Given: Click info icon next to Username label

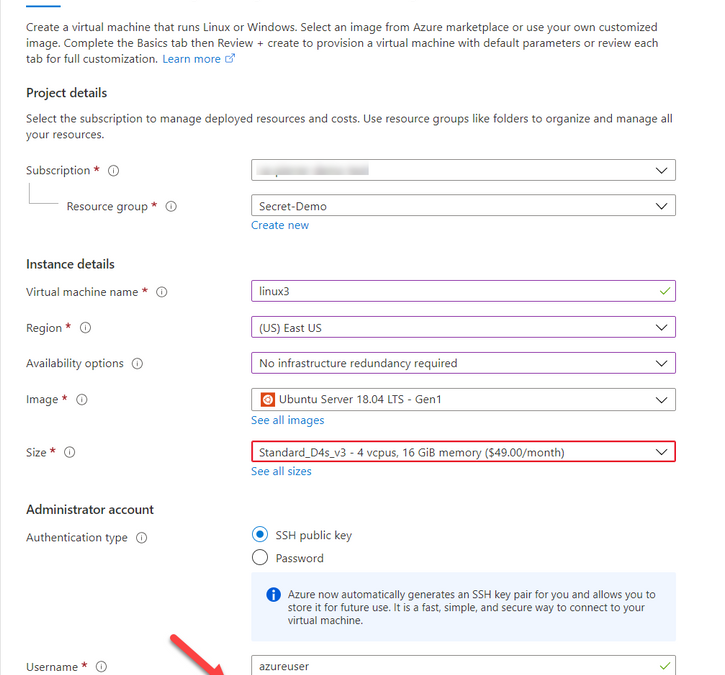Looking at the screenshot, I should point(101,667).
